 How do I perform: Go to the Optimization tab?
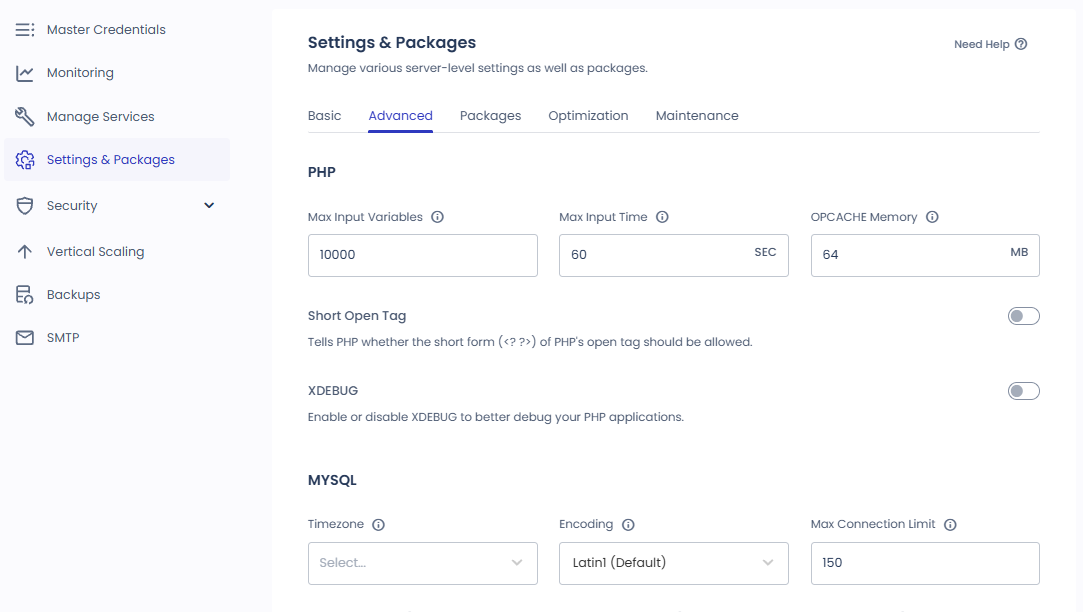pos(588,115)
